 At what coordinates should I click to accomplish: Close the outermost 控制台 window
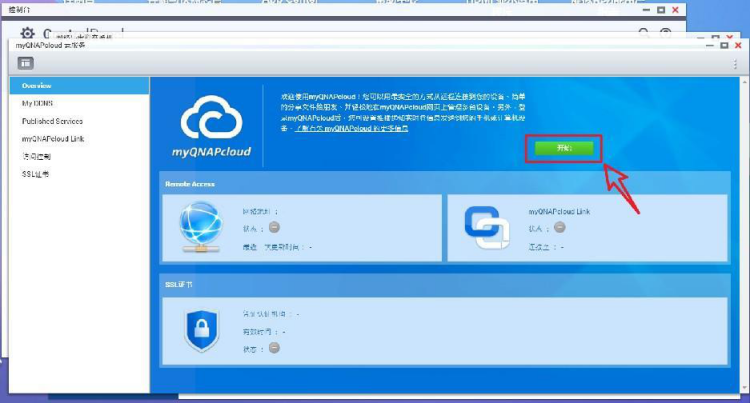[x=675, y=10]
